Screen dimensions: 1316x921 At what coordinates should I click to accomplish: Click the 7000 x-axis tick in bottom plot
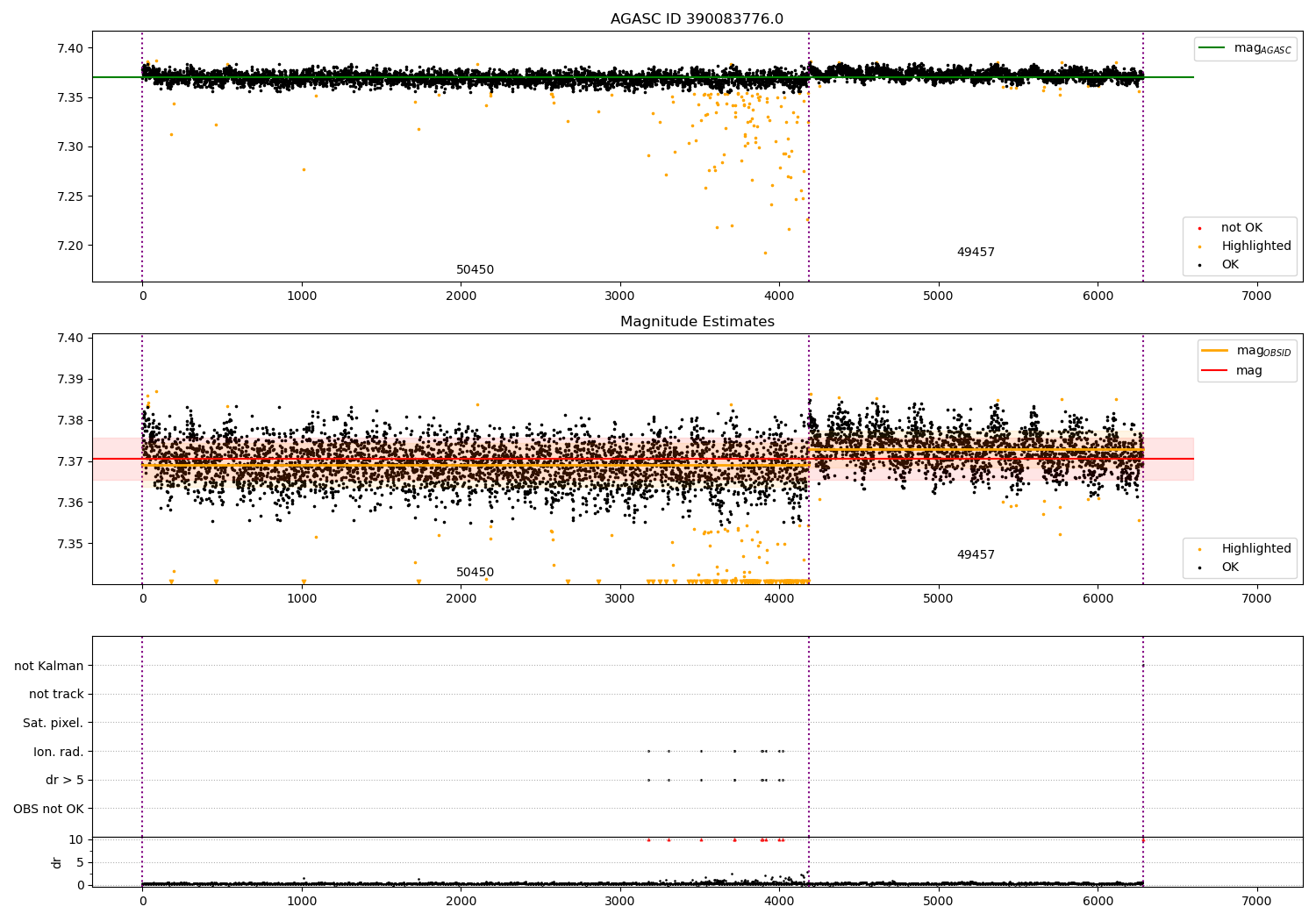click(x=1256, y=901)
